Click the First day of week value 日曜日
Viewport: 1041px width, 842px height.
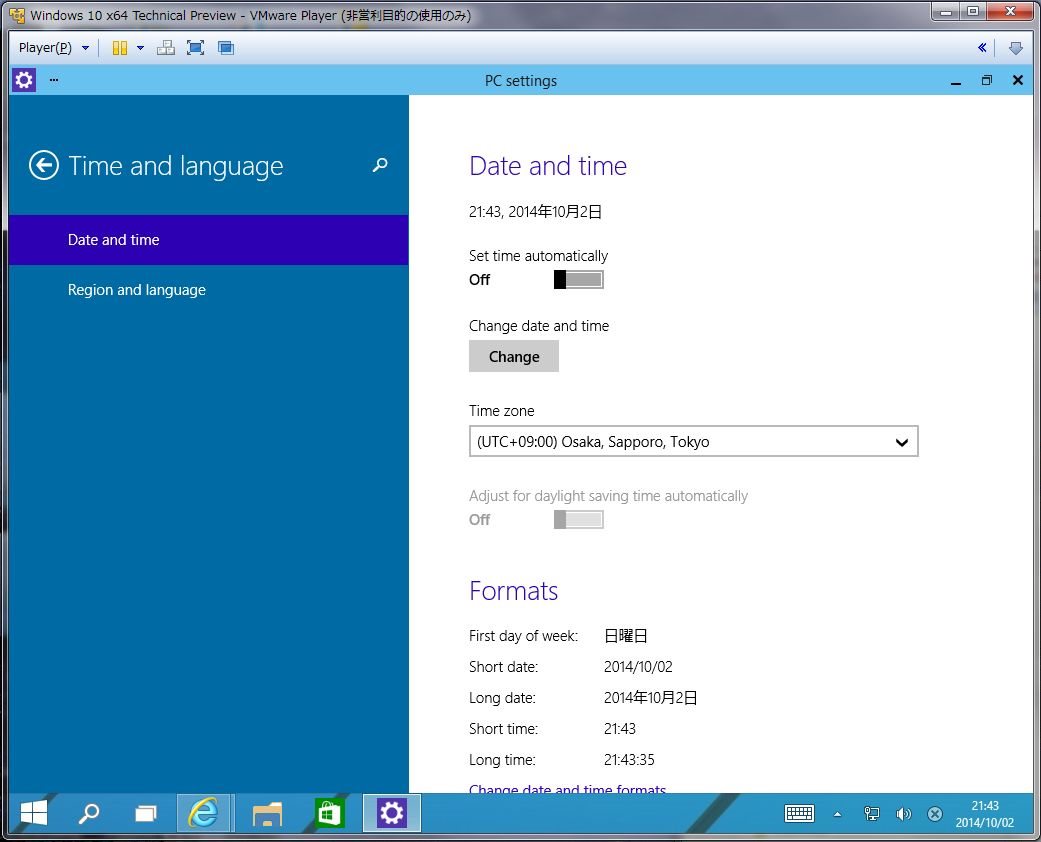tap(625, 635)
